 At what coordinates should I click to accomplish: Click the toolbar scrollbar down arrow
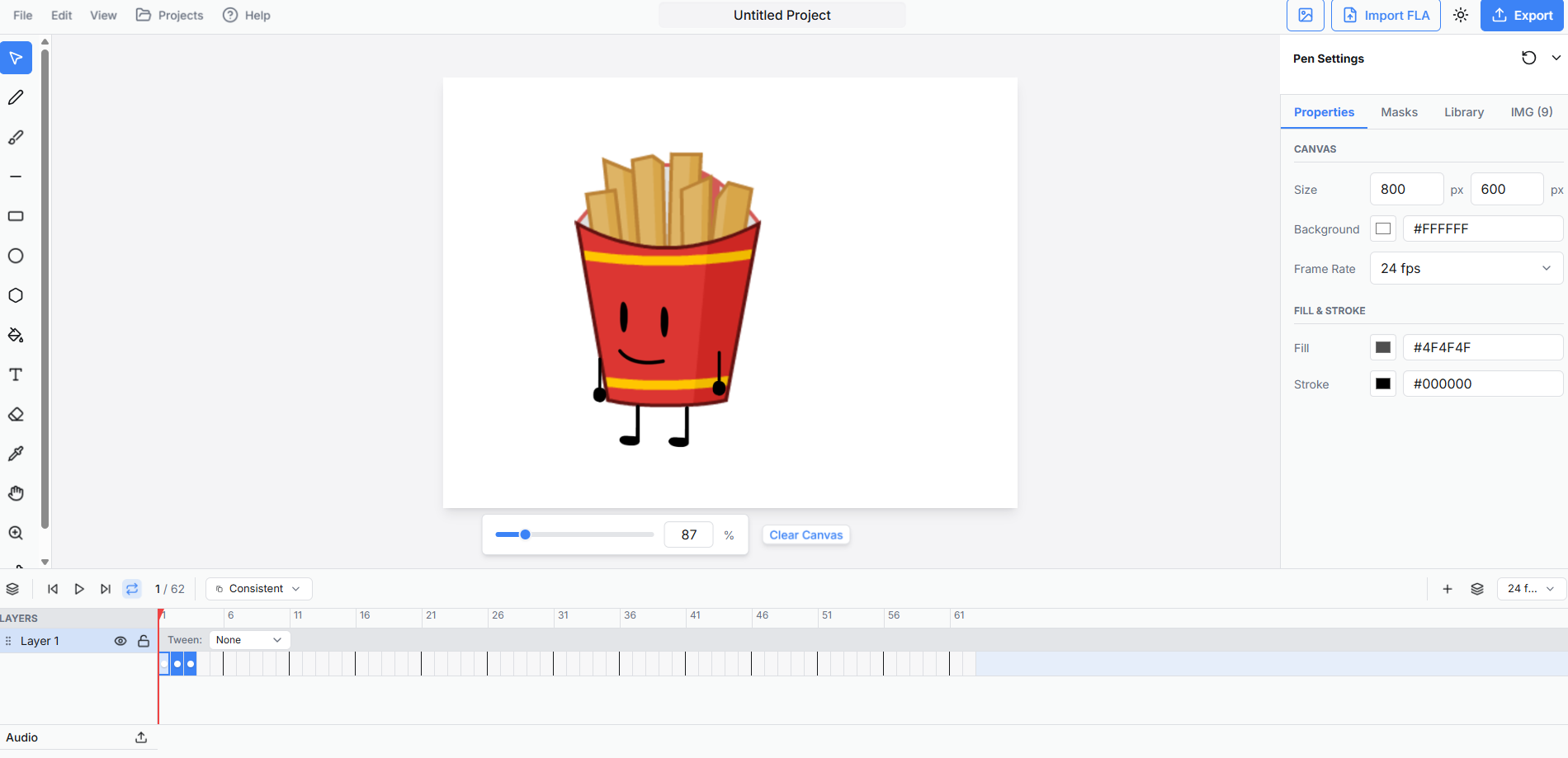coord(45,562)
